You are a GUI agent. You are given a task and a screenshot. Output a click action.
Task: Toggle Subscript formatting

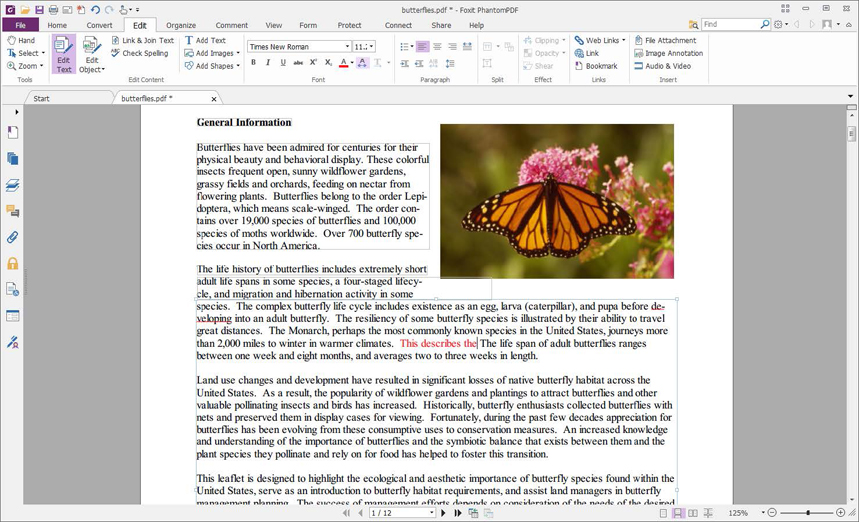click(328, 62)
